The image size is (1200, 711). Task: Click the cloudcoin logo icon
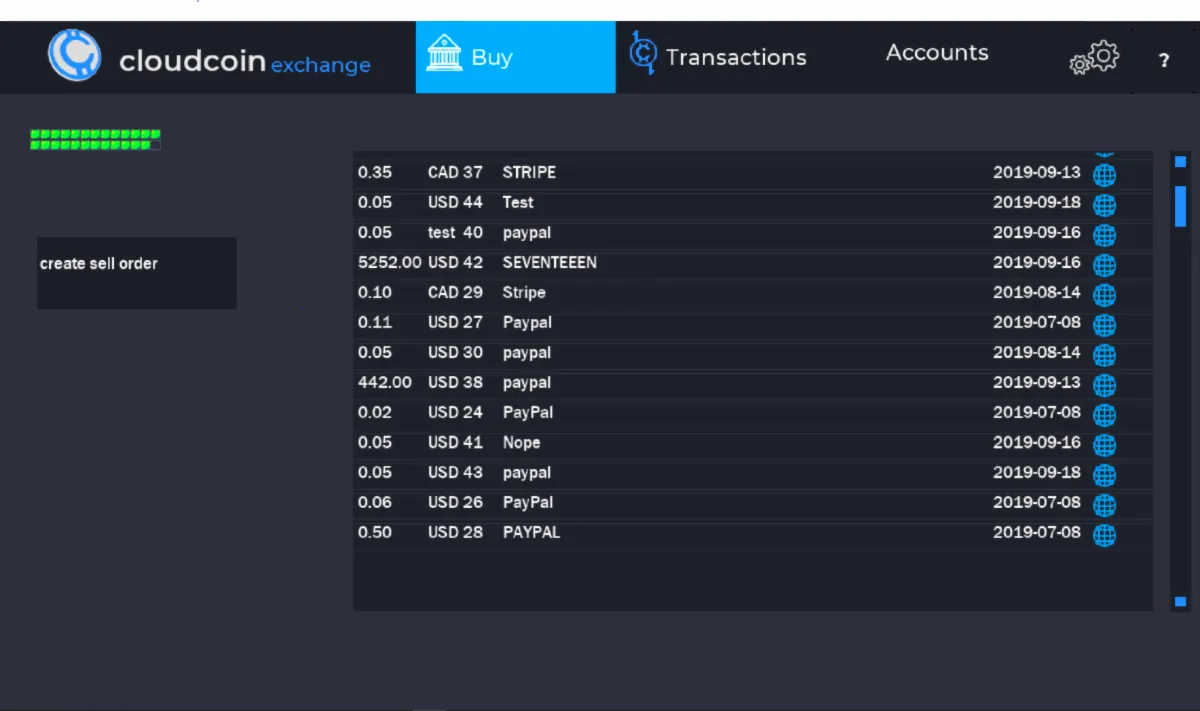click(74, 55)
